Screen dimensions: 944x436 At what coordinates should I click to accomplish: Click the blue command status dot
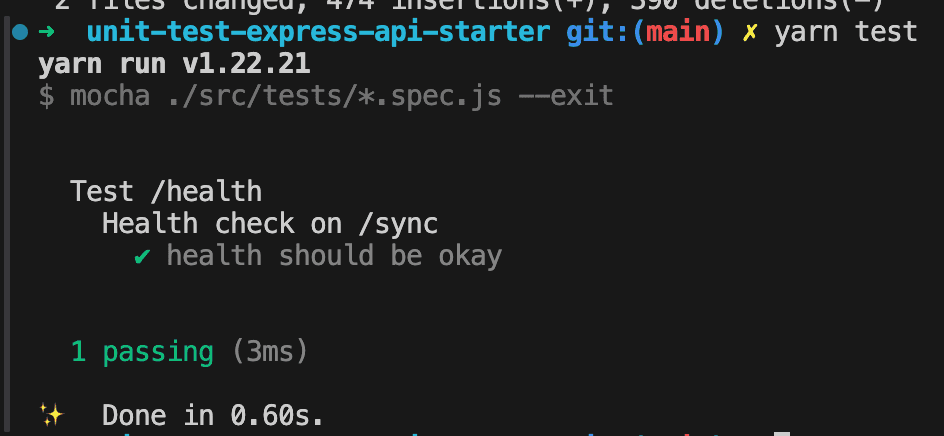click(x=20, y=32)
